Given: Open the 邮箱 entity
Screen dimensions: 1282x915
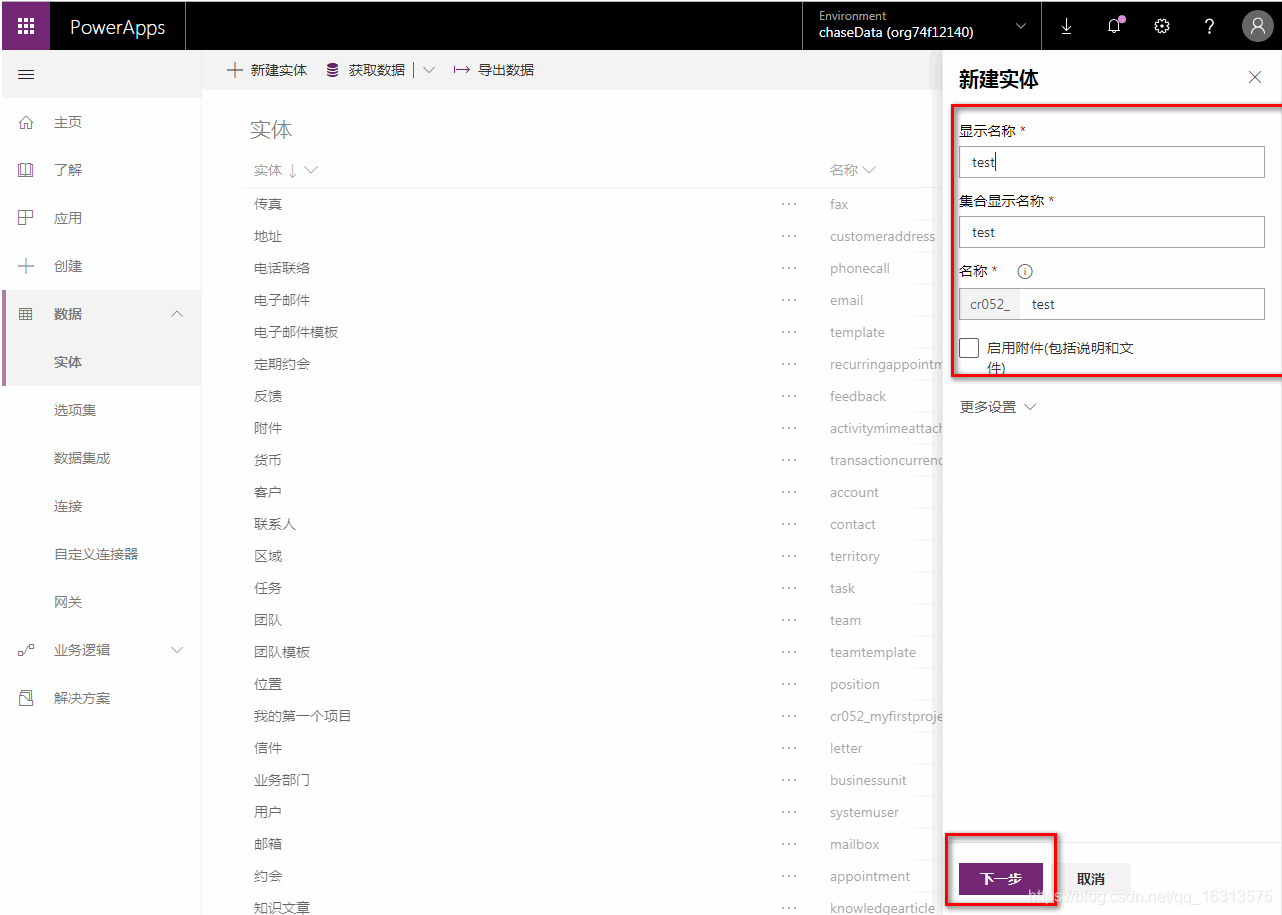Looking at the screenshot, I should 268,844.
